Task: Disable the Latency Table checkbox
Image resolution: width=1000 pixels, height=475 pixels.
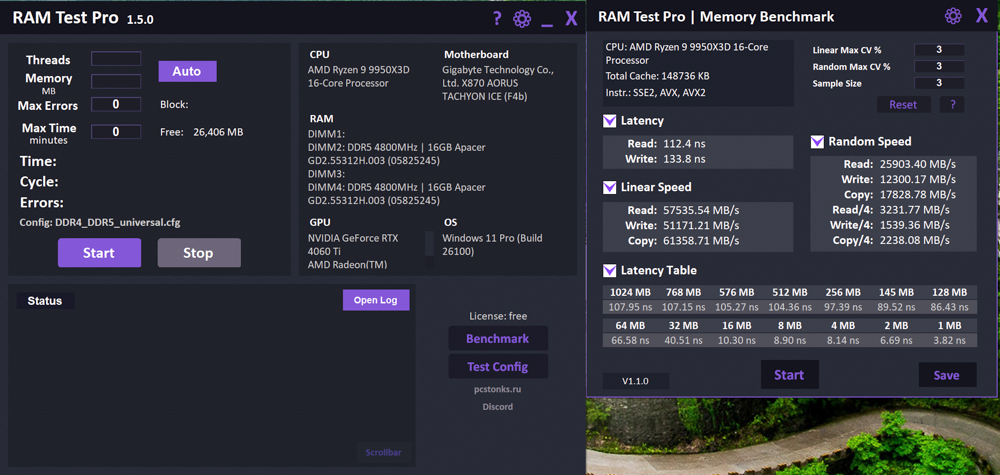Action: click(x=610, y=270)
